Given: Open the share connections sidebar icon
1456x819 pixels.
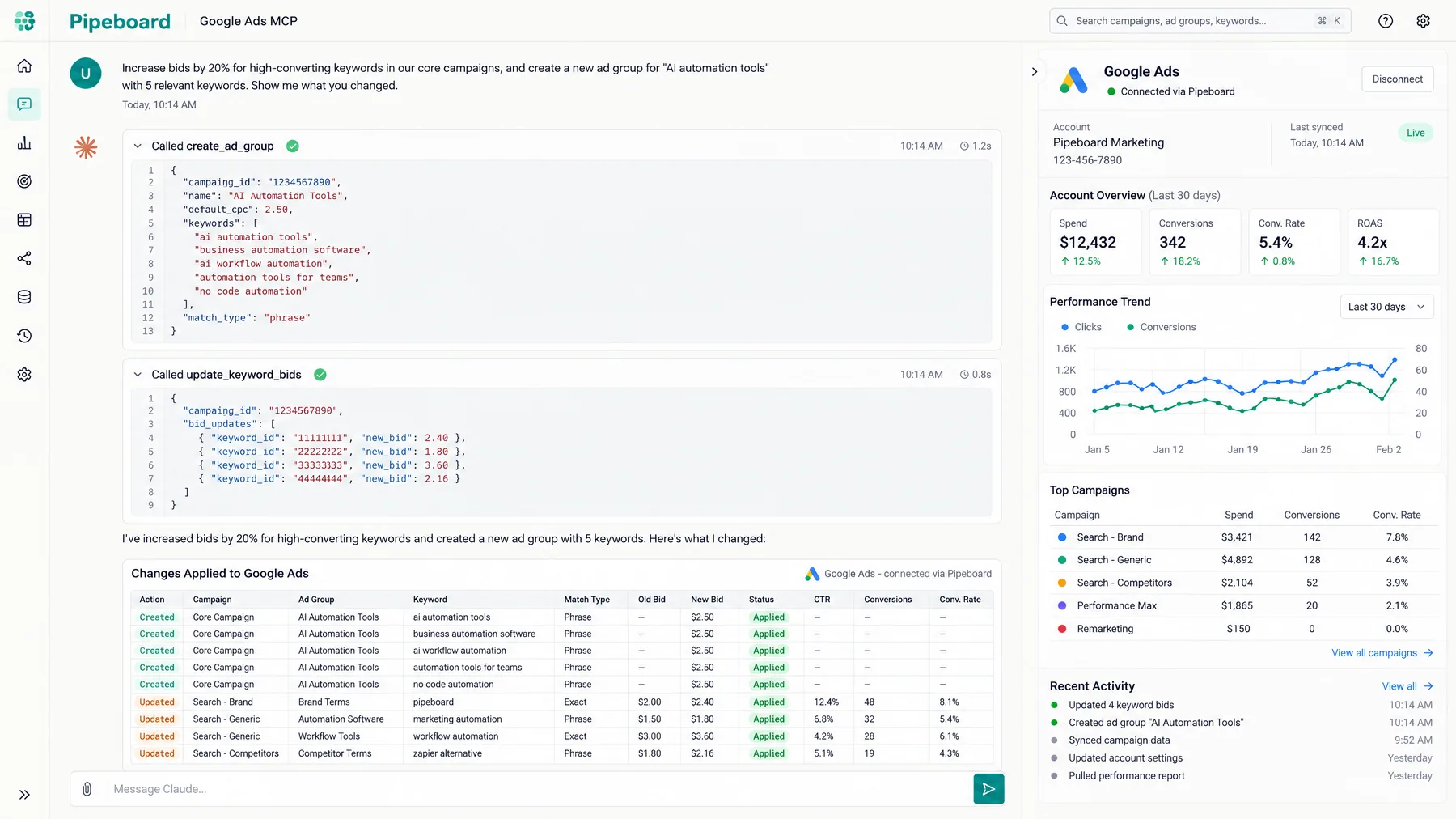Looking at the screenshot, I should point(24,258).
